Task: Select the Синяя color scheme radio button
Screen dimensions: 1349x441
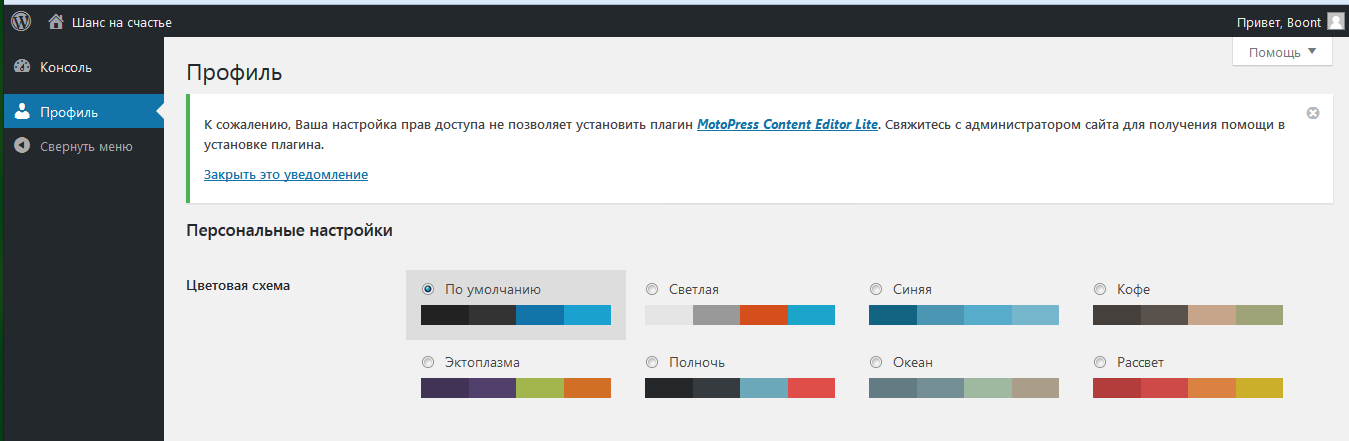Action: pyautogui.click(x=876, y=289)
